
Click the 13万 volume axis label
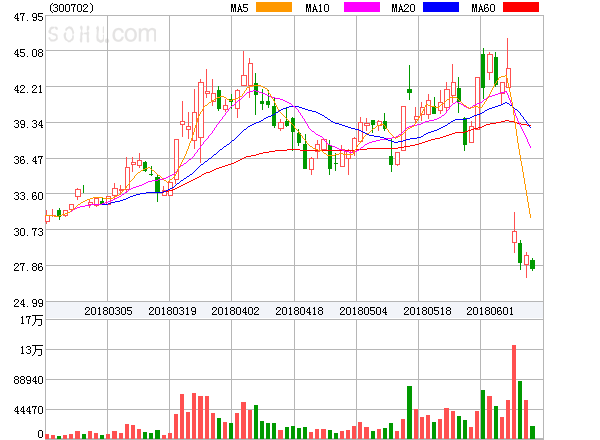32,350
